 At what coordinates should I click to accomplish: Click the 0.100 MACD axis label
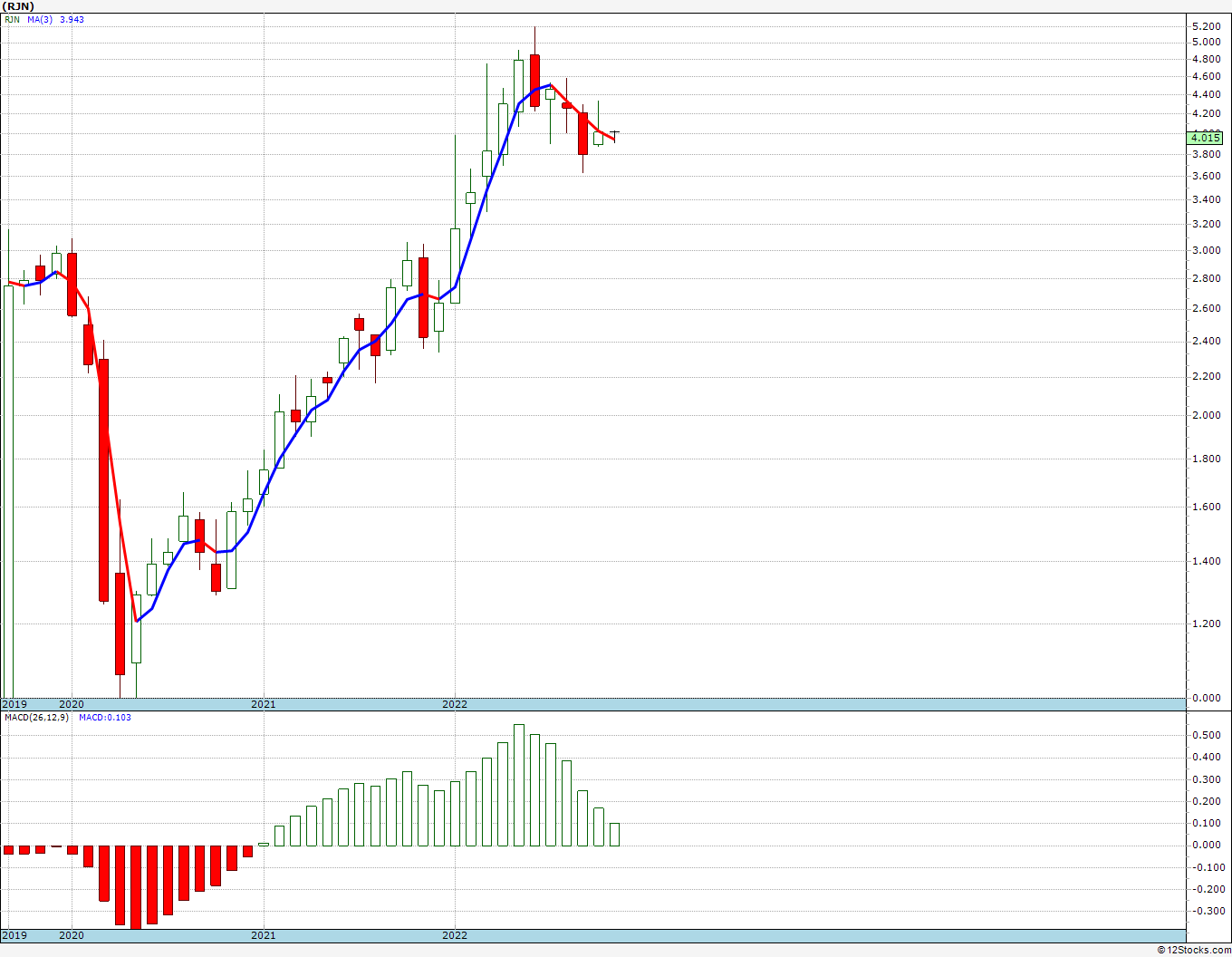pyautogui.click(x=1205, y=823)
